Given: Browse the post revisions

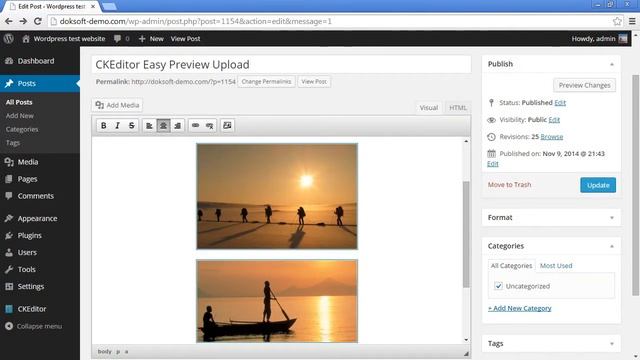Looking at the screenshot, I should (552, 137).
